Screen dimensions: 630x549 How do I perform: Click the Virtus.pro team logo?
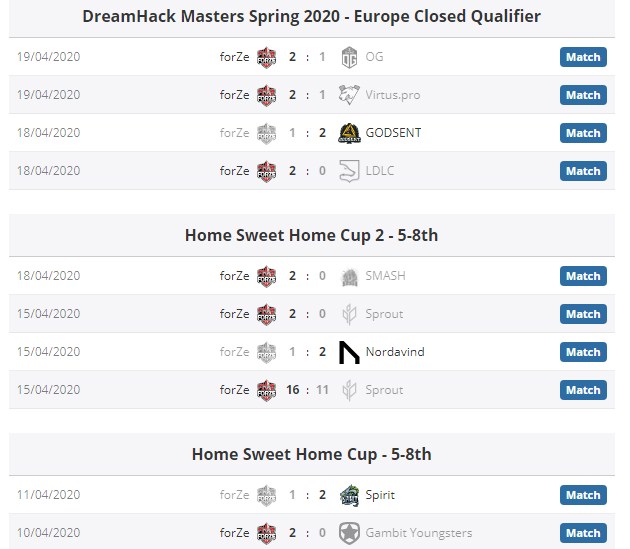349,95
